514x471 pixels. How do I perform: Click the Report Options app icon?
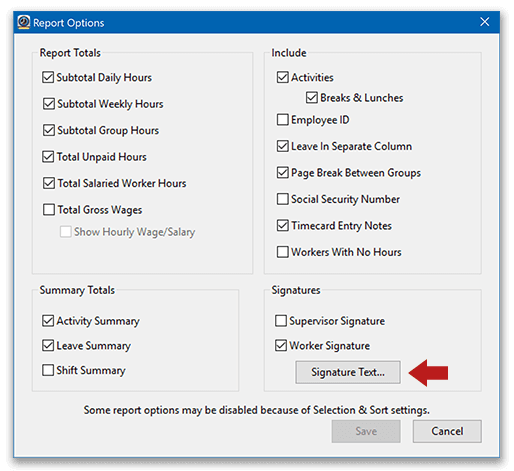click(x=24, y=22)
